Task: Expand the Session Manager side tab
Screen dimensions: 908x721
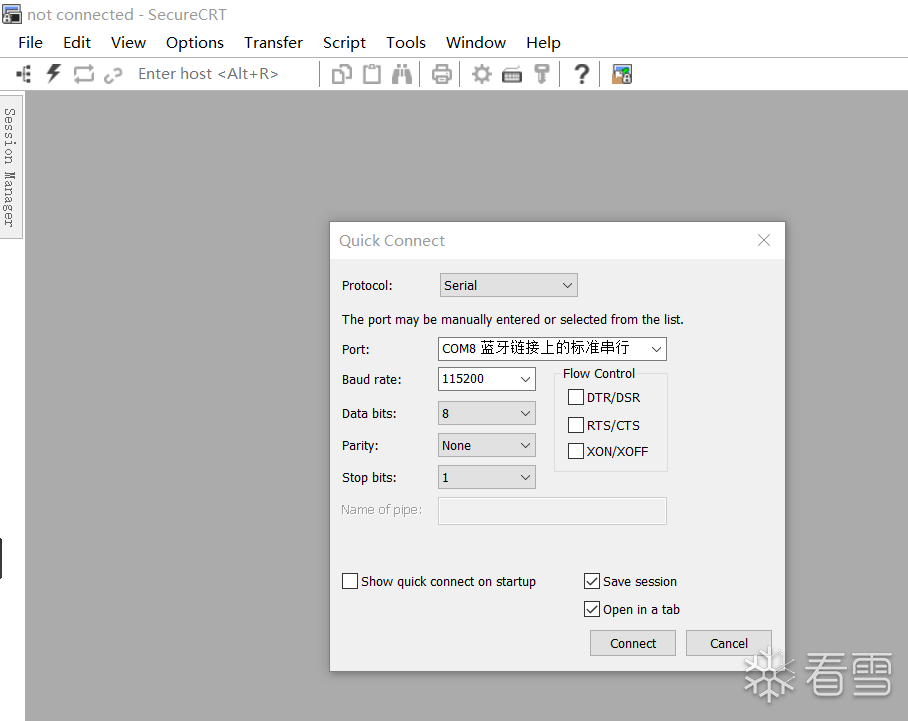Action: pos(10,167)
